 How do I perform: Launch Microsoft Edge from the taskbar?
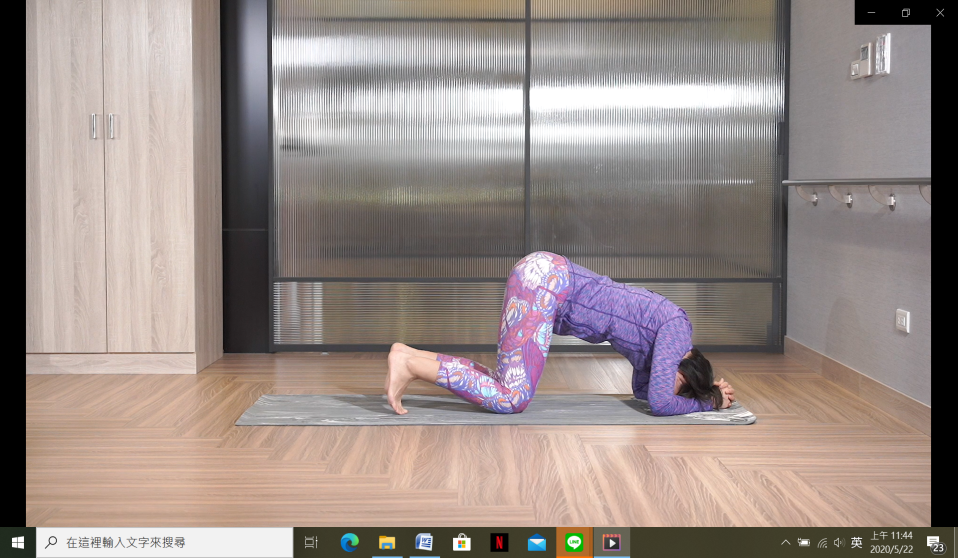pos(349,543)
